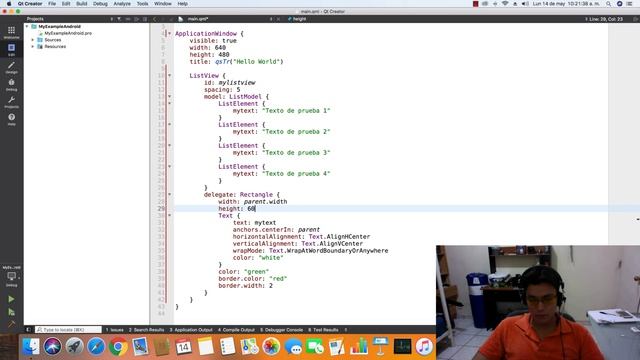Open the Qt Creator application menu
Screen dimensions: 640x360
pos(30,4)
